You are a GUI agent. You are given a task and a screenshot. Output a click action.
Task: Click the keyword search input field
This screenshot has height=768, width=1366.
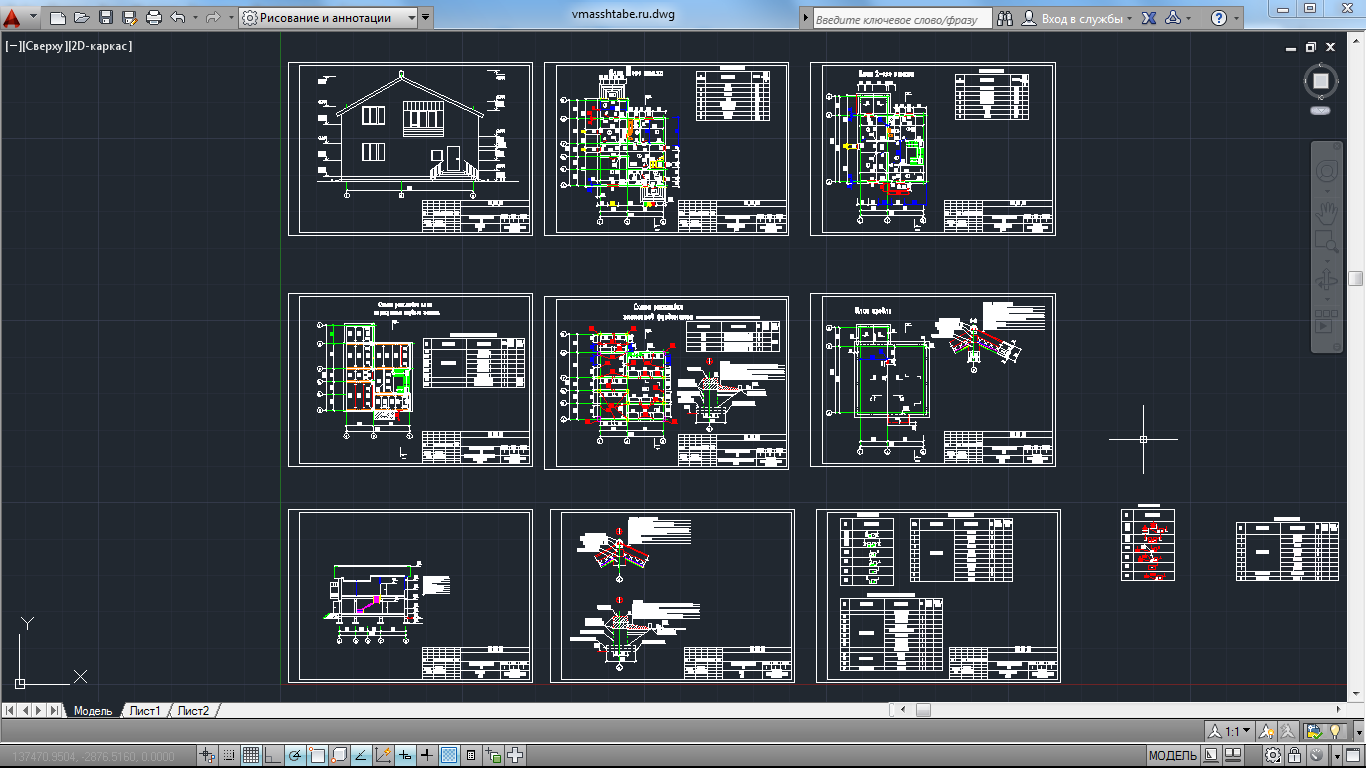pos(902,19)
